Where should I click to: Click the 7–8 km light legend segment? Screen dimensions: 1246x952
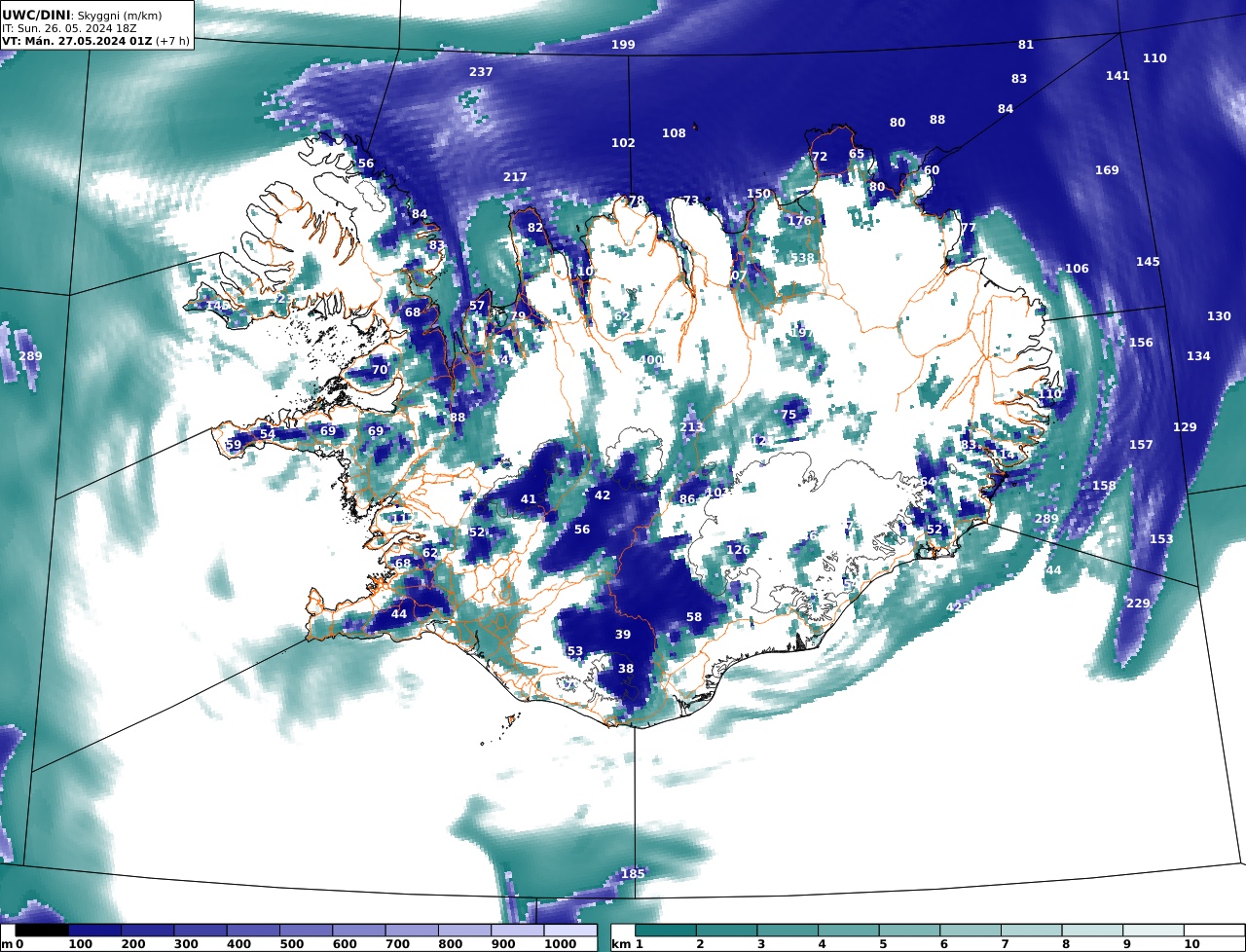pos(1032,931)
